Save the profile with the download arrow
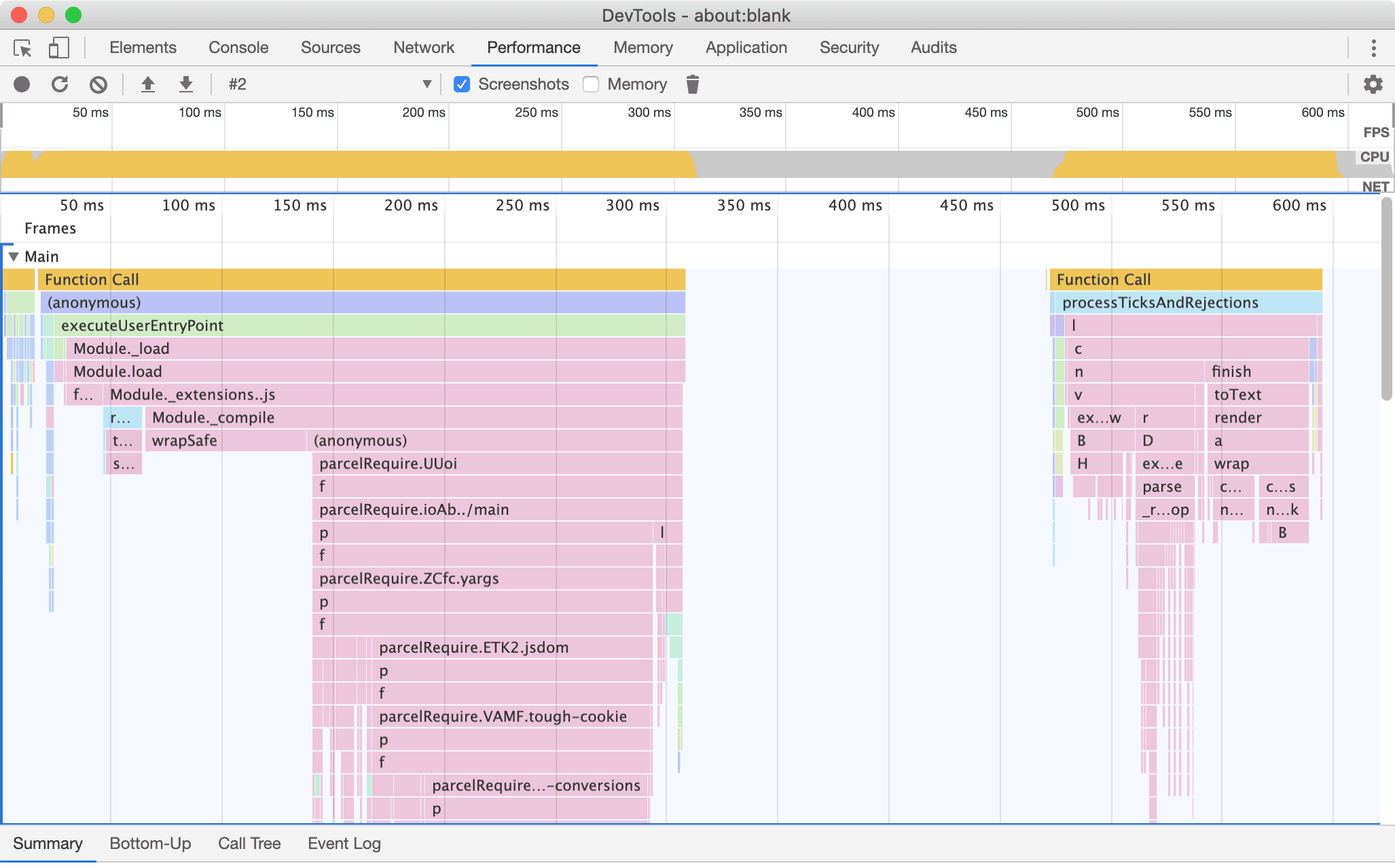 click(x=185, y=84)
